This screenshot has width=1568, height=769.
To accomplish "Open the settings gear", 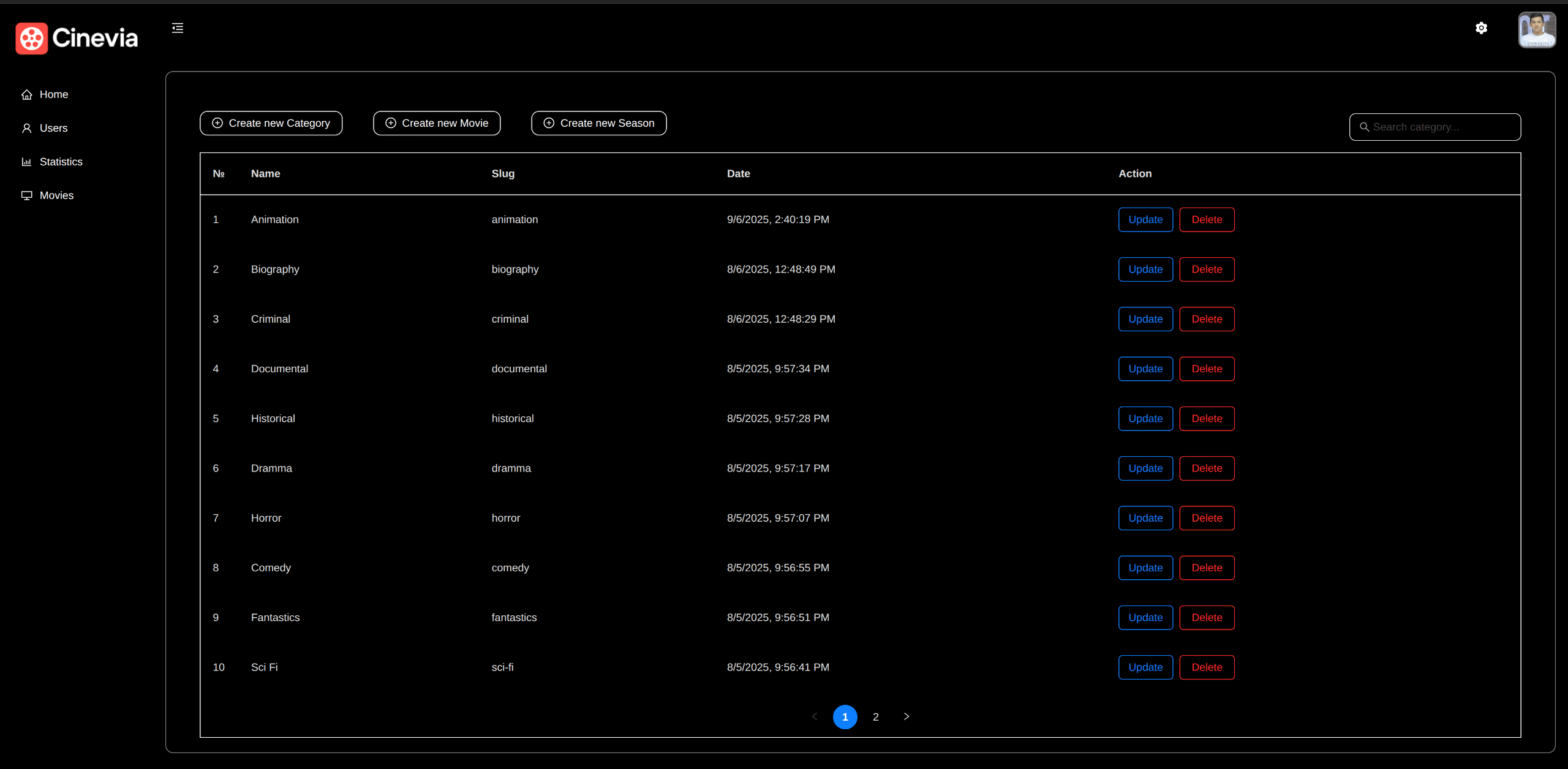I will [x=1481, y=28].
